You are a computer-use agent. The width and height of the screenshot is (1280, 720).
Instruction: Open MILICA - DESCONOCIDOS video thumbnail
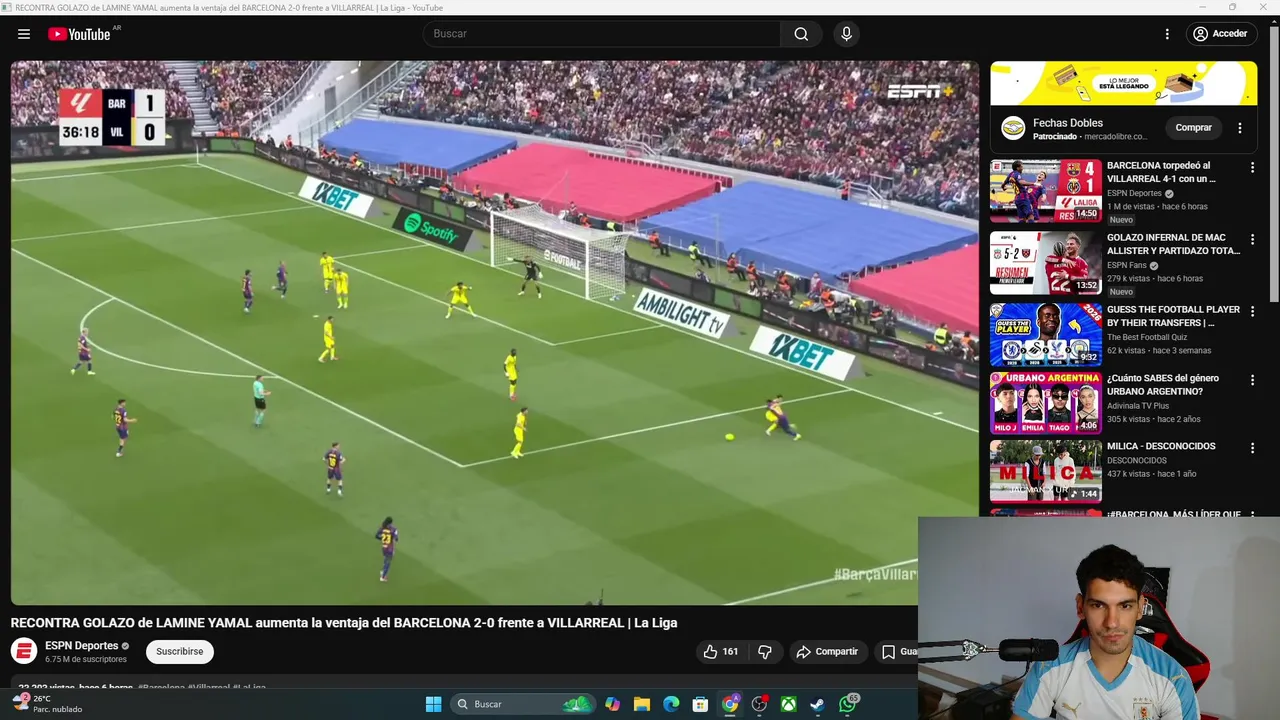(1045, 471)
